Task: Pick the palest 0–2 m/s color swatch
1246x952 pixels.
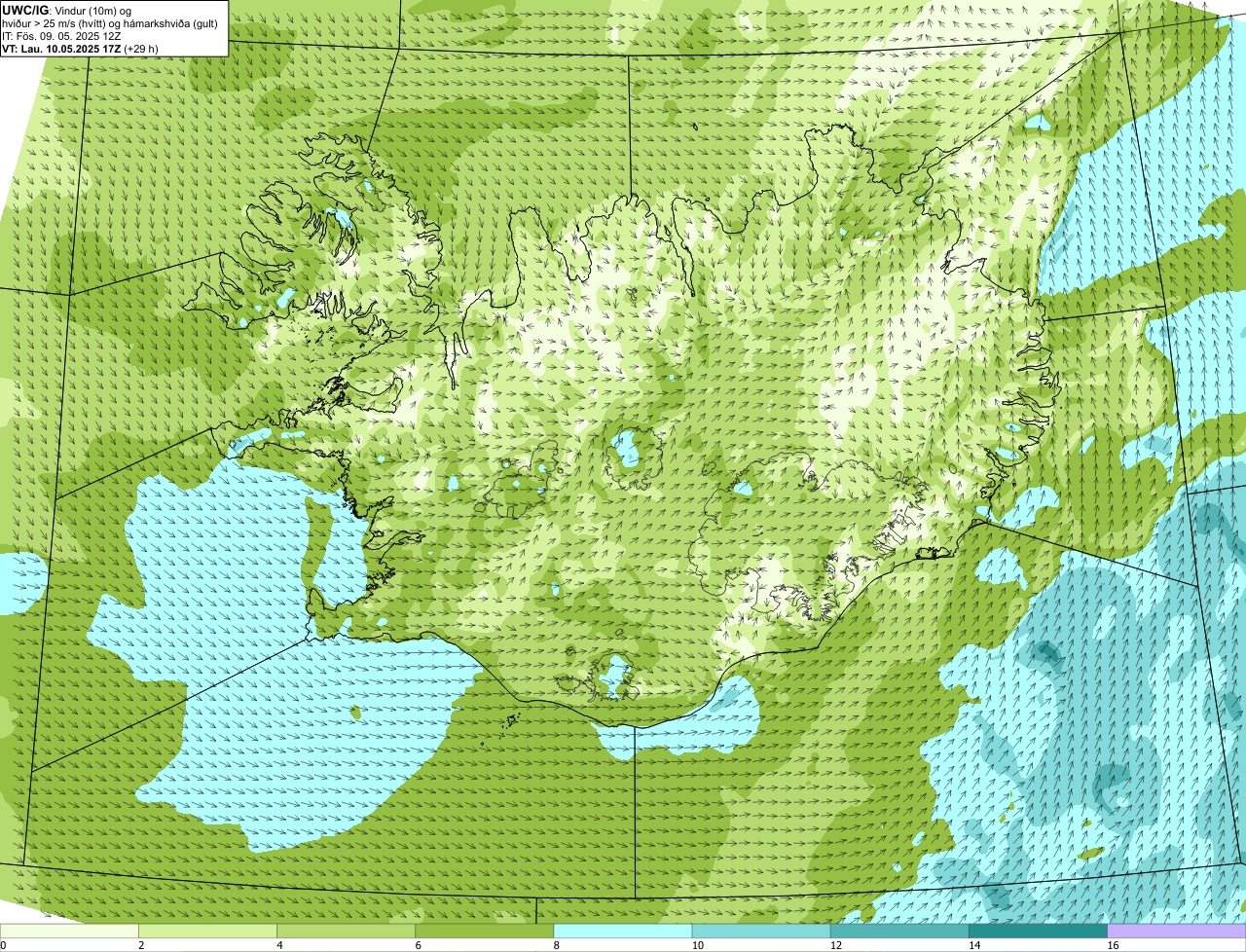Action: 69,932
